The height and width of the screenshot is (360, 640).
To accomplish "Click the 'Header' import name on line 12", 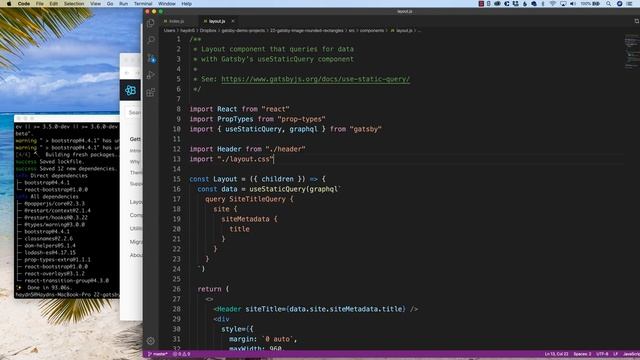I will (x=229, y=149).
